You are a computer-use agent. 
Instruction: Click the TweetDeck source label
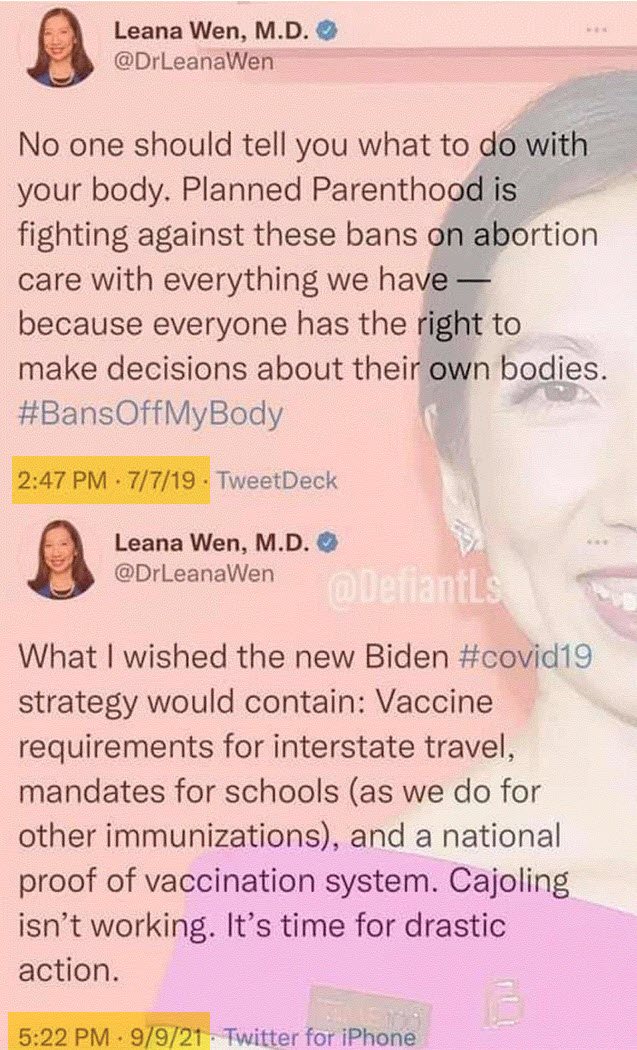tap(277, 481)
